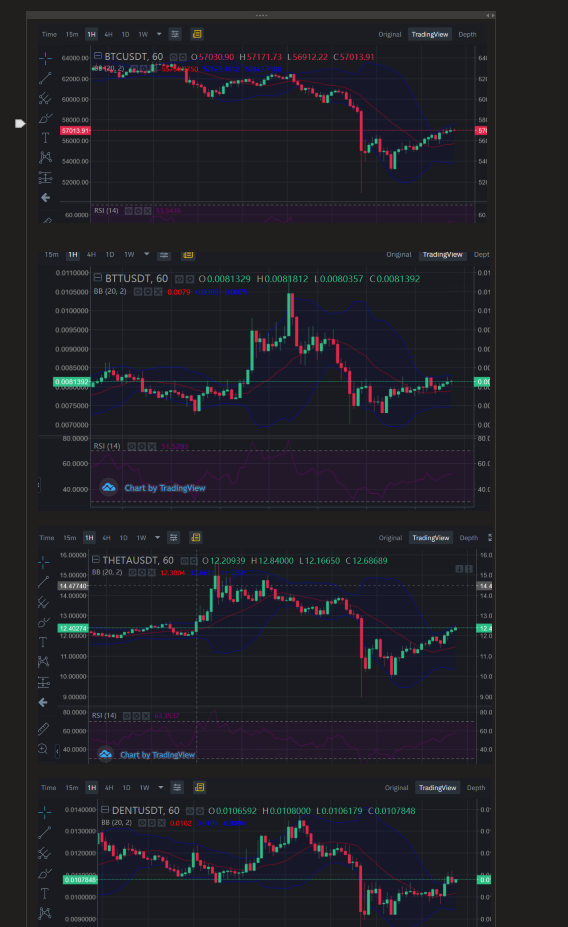Viewport: 568px width, 927px height.
Task: Switch BTCUSDT chart to the Original tab
Action: [390, 34]
